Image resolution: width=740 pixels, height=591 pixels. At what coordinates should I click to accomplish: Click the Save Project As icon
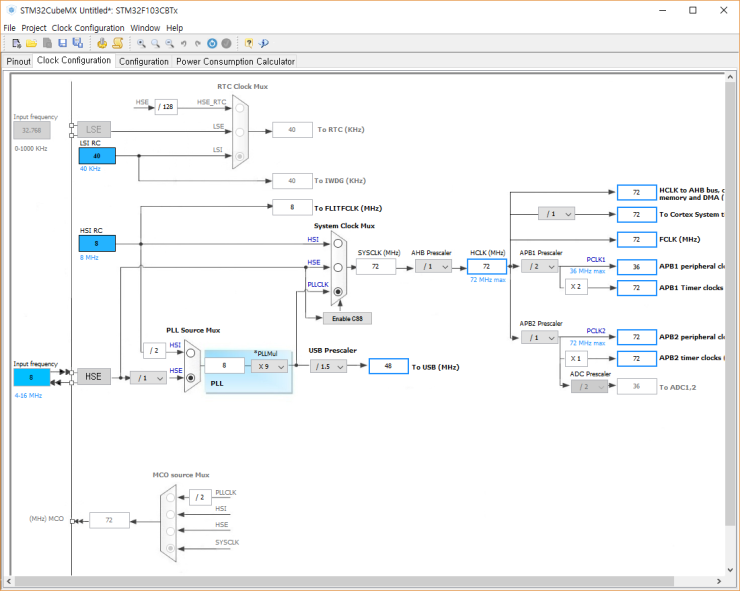[77, 43]
